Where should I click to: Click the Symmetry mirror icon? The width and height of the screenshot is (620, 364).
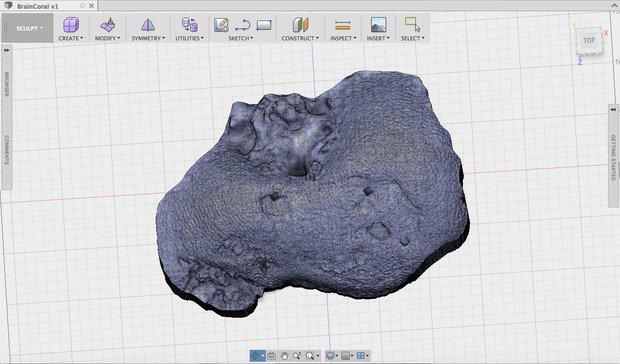click(148, 25)
